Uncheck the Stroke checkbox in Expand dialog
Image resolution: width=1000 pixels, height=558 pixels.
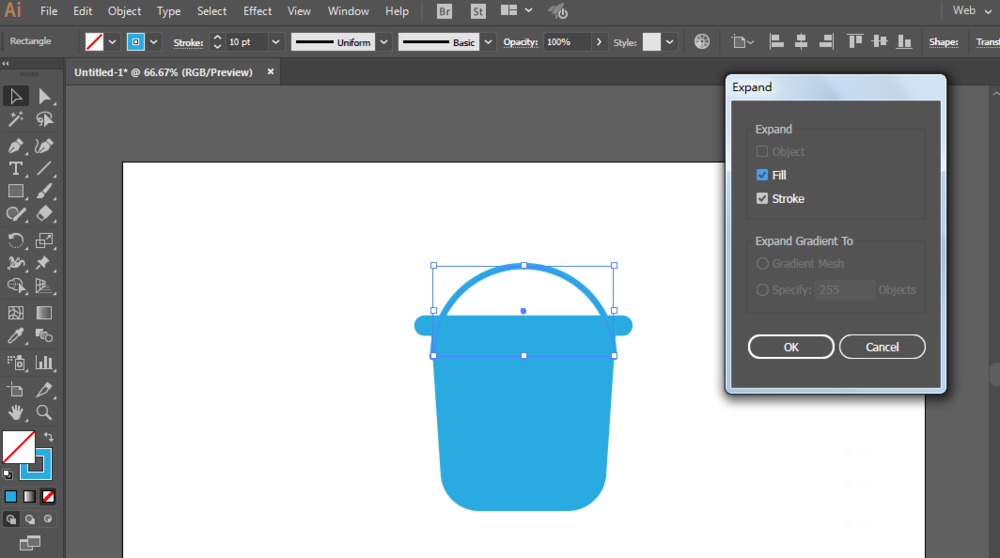pos(762,199)
